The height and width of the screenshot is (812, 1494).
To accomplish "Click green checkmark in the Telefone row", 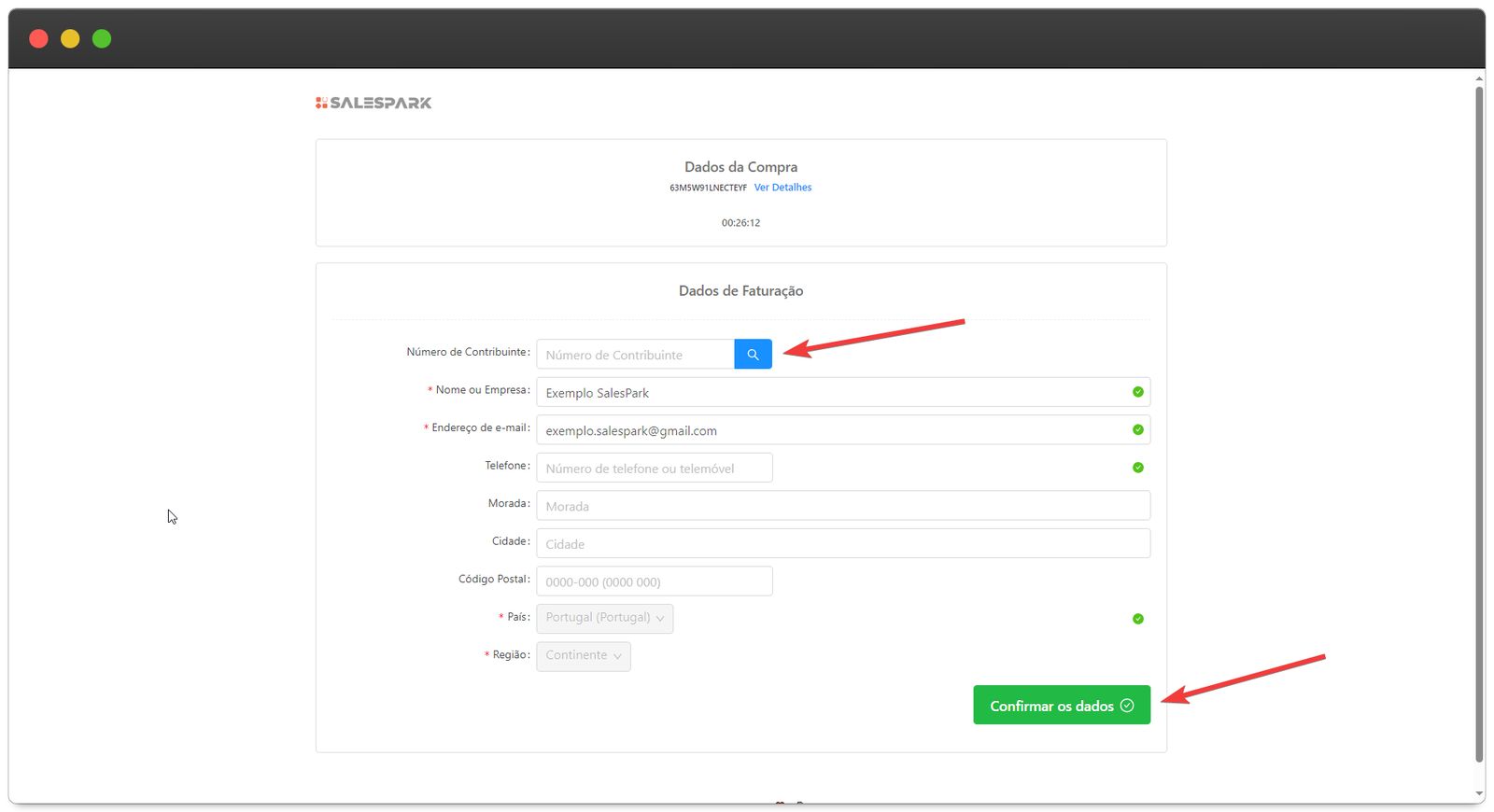I will 1137,468.
